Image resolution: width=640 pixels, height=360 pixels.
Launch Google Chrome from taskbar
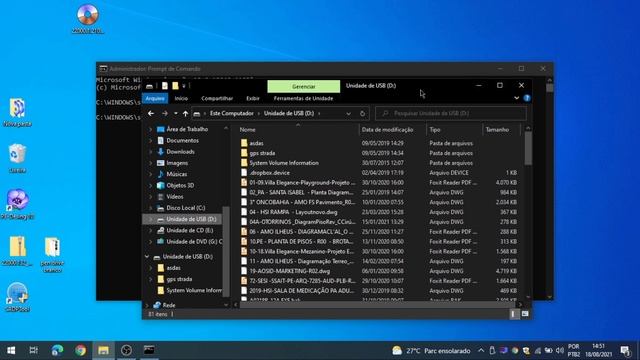(x=80, y=350)
